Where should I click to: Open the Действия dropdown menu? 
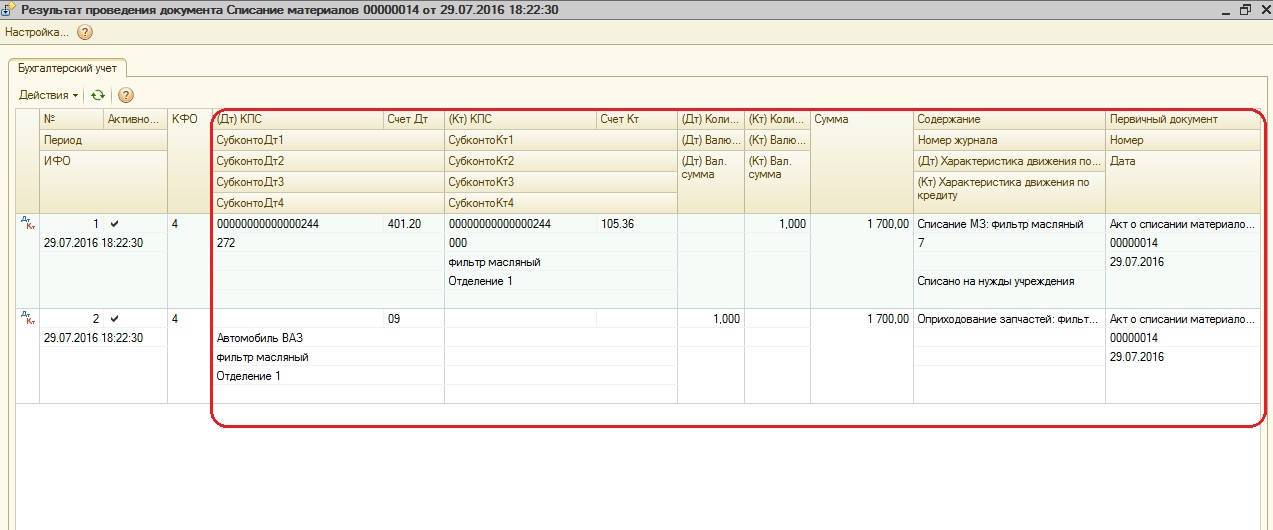pyautogui.click(x=48, y=95)
